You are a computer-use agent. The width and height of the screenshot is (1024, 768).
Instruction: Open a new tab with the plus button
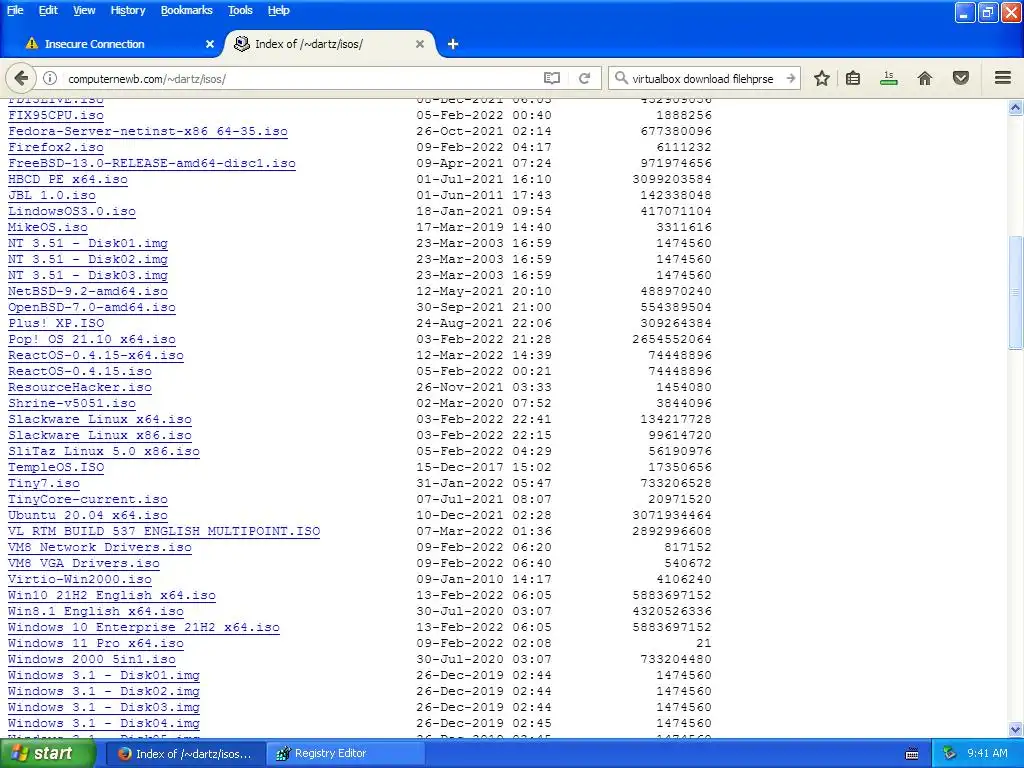[x=453, y=44]
